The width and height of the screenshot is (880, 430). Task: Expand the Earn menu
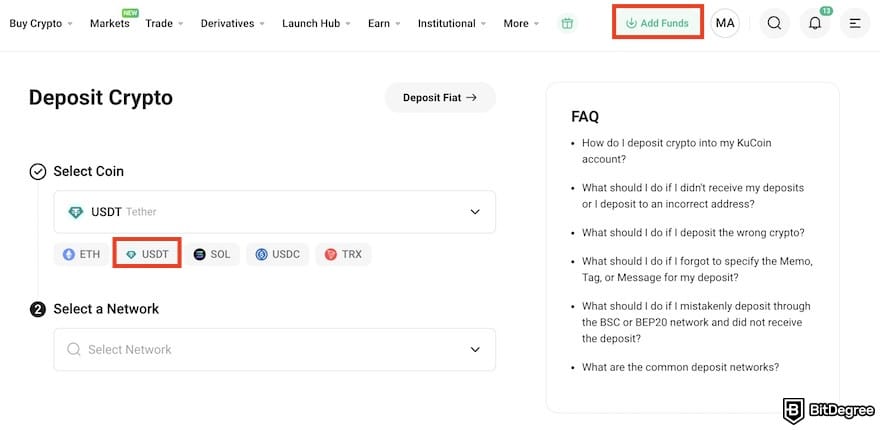point(384,24)
